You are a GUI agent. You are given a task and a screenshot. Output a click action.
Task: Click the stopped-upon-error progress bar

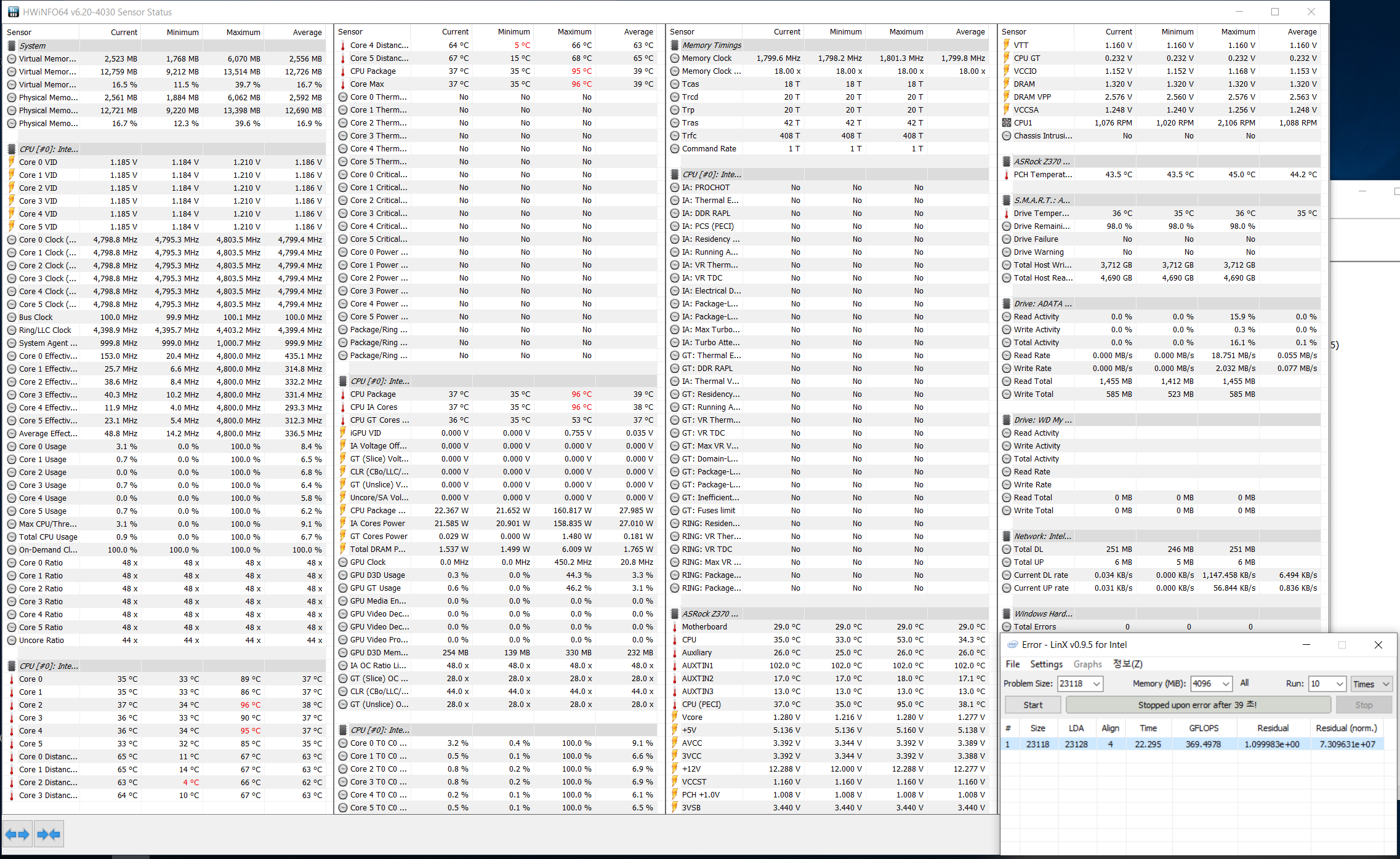[x=1197, y=705]
